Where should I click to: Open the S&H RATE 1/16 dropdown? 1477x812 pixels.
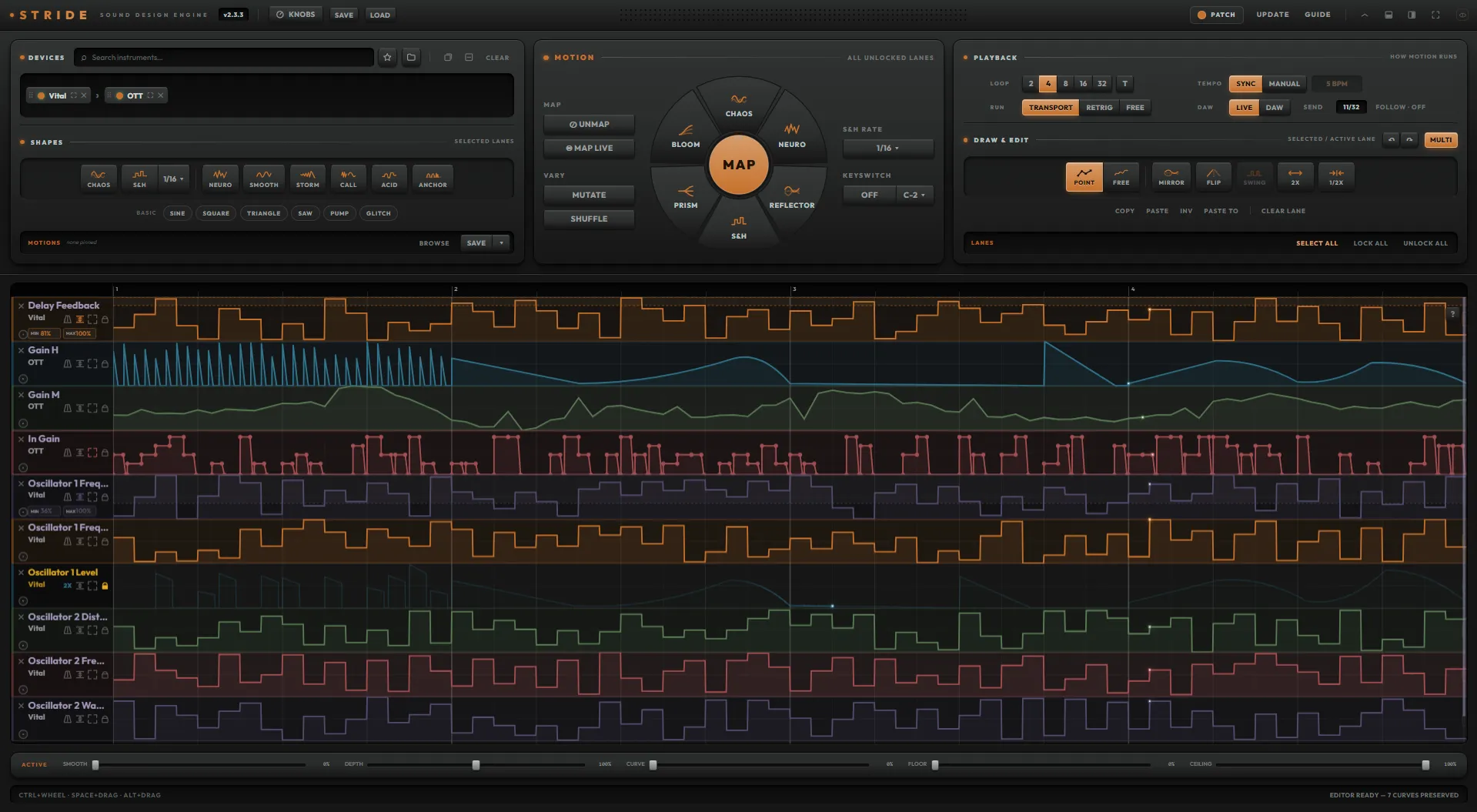[x=887, y=148]
